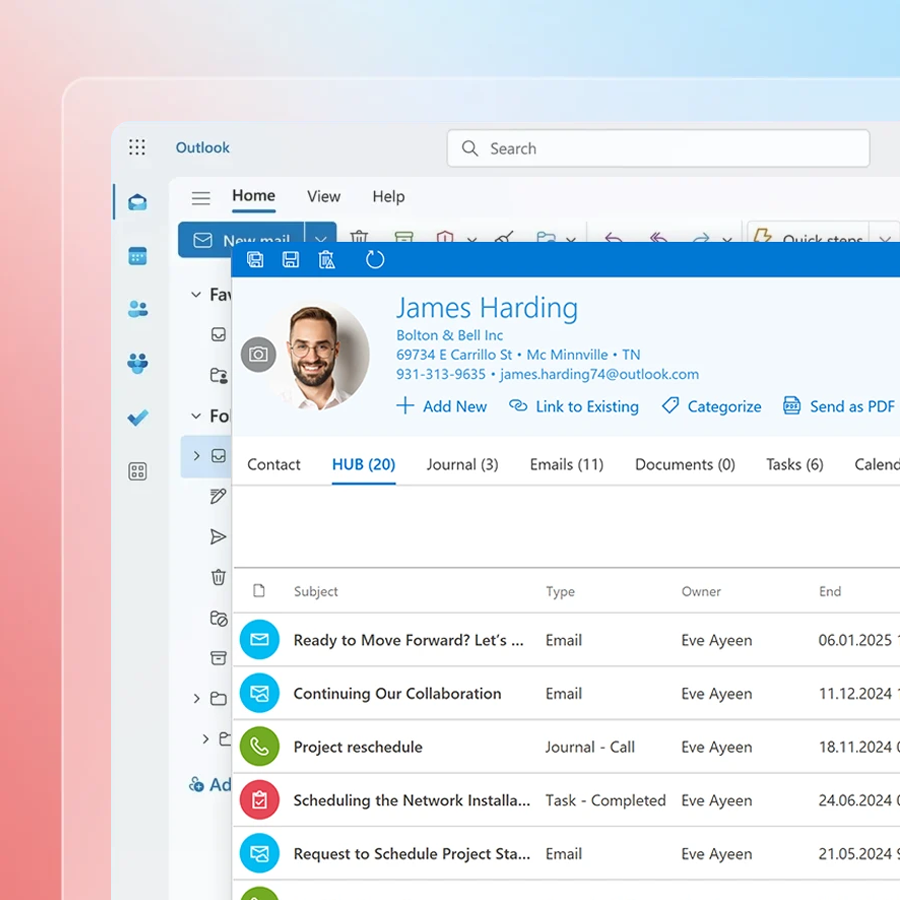Click the camera icon to change the photo

[x=258, y=354]
